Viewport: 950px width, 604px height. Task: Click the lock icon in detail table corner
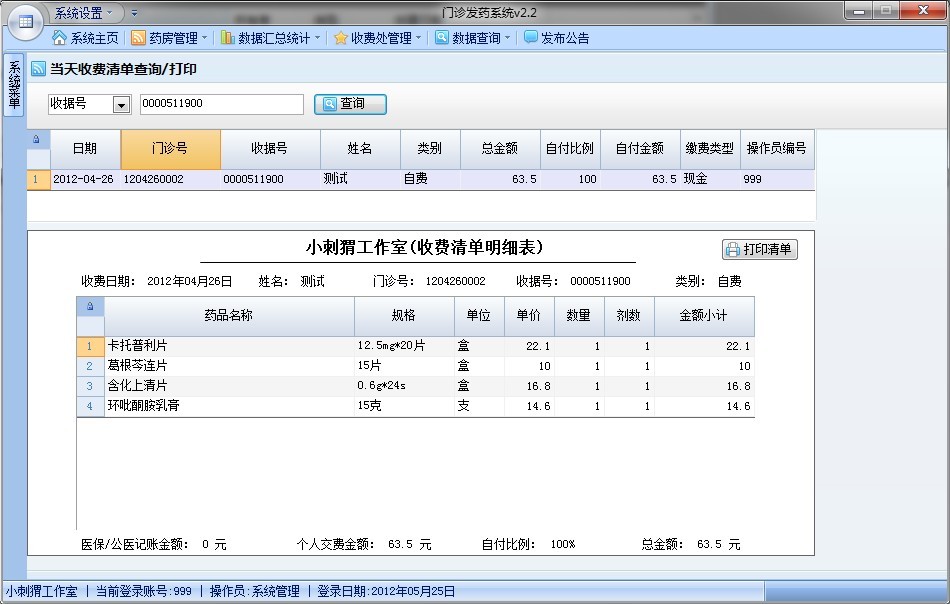tap(90, 306)
